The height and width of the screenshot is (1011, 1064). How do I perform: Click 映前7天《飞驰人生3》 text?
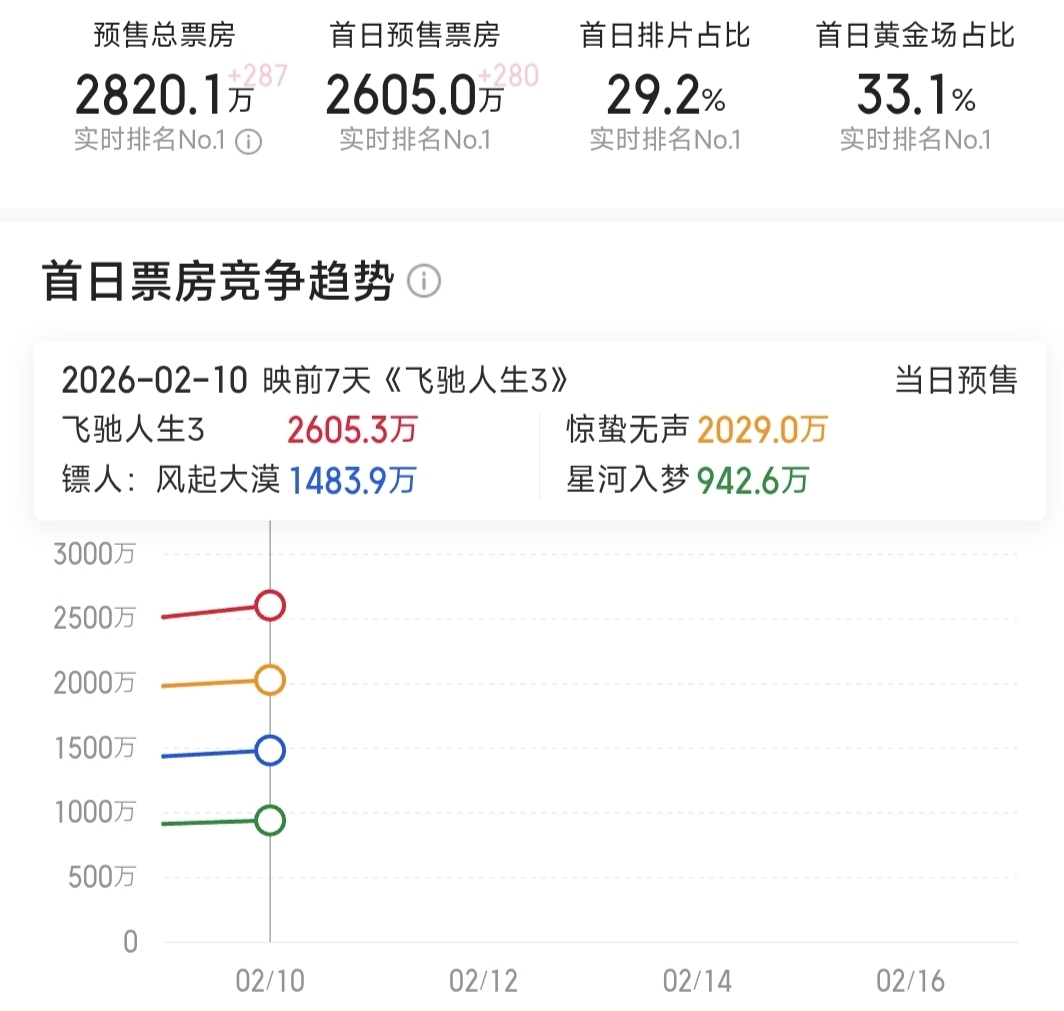[x=415, y=380]
